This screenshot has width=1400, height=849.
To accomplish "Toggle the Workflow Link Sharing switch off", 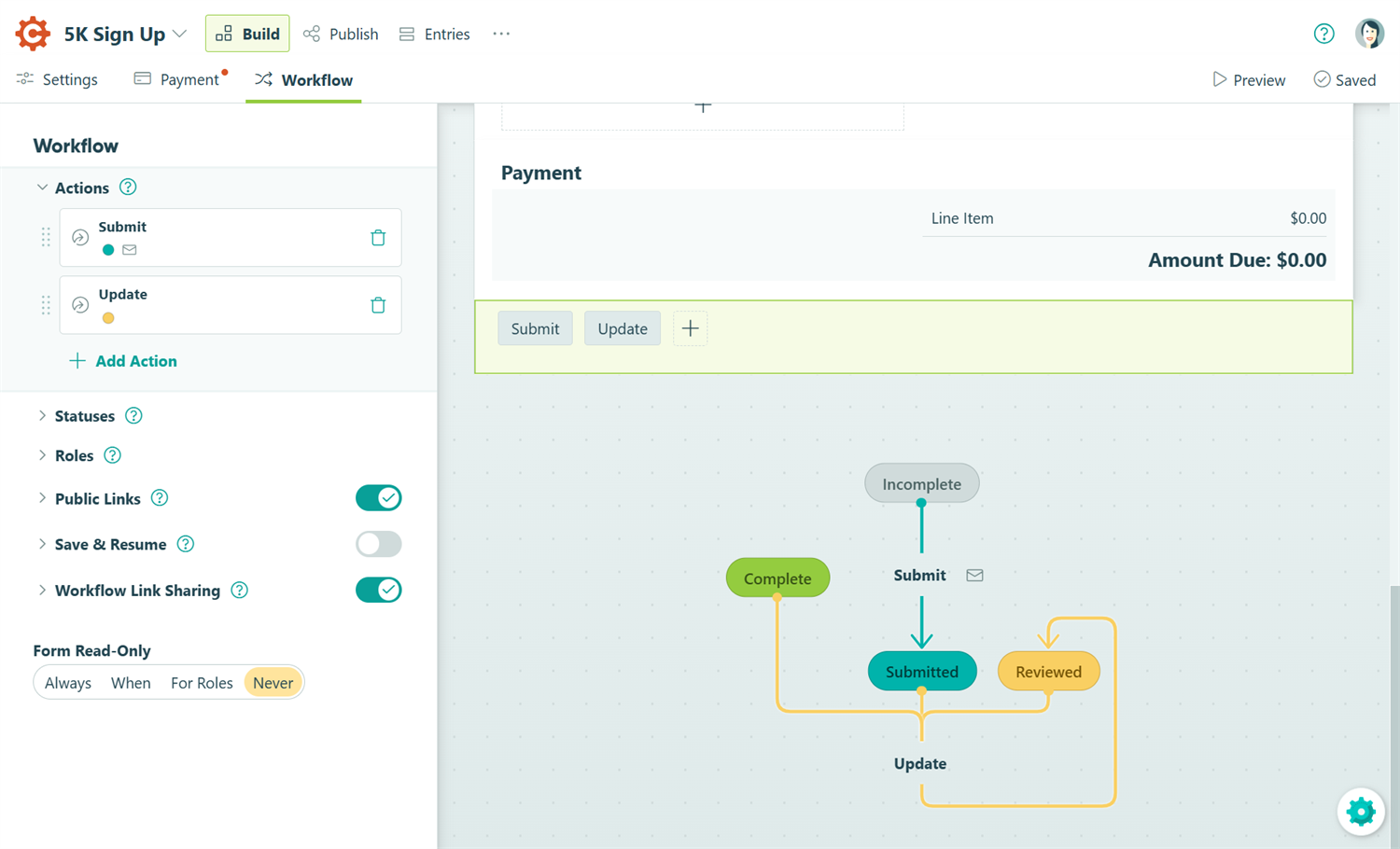I will 378,590.
